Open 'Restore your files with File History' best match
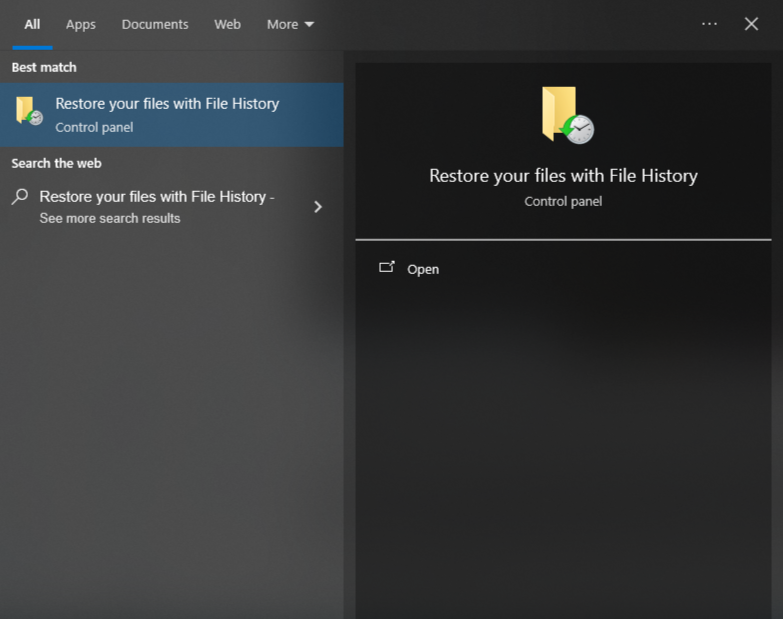The width and height of the screenshot is (783, 619). (172, 115)
